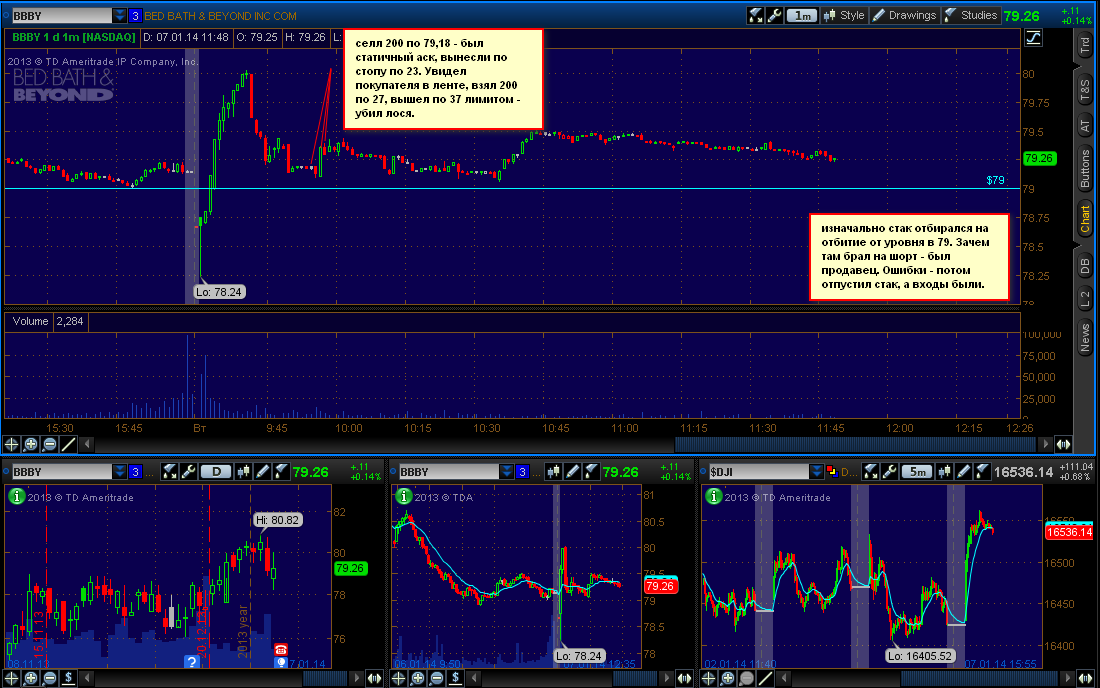The height and width of the screenshot is (688, 1100).
Task: Zoom out on main chart with magnifier minus
Action: [50, 444]
